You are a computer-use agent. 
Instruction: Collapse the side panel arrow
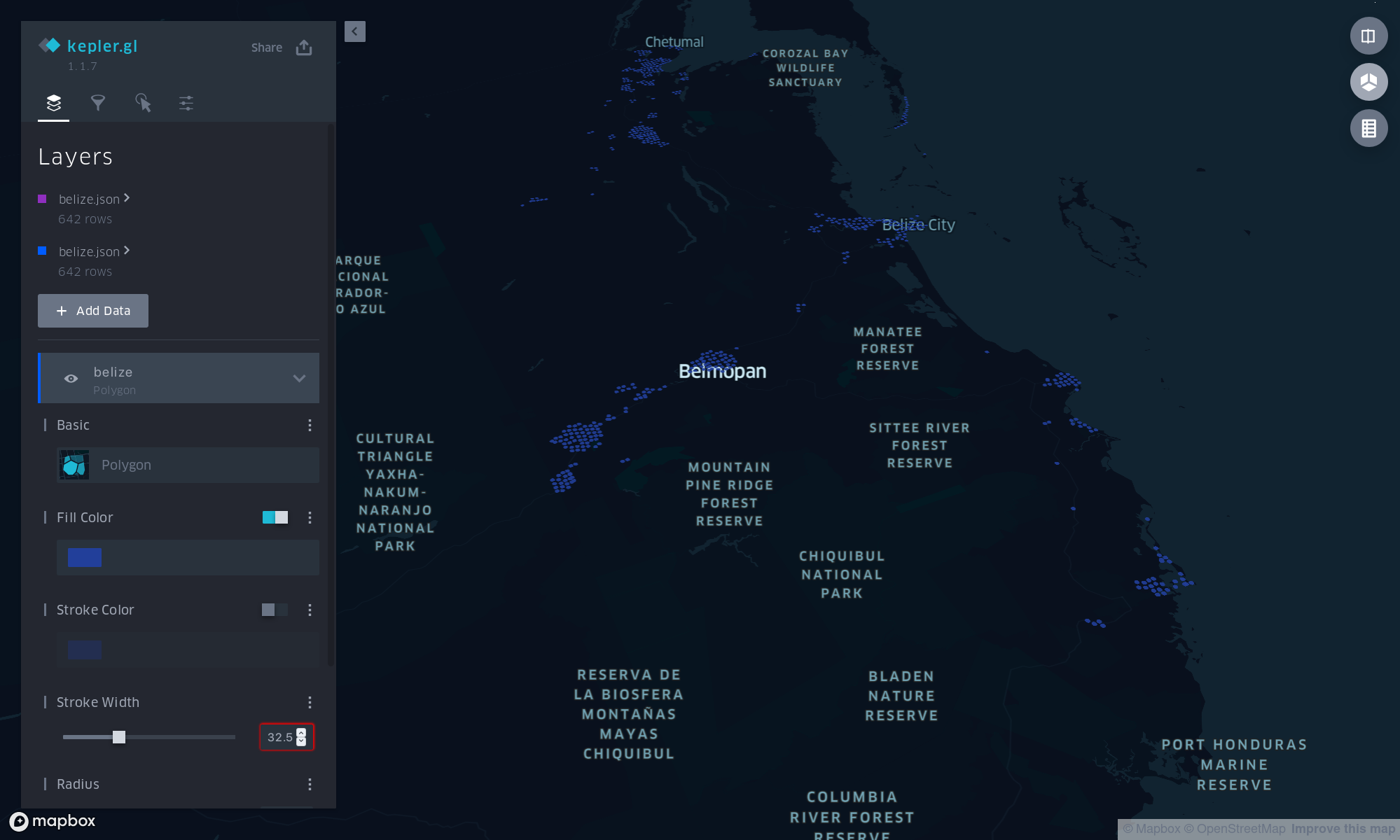(355, 31)
